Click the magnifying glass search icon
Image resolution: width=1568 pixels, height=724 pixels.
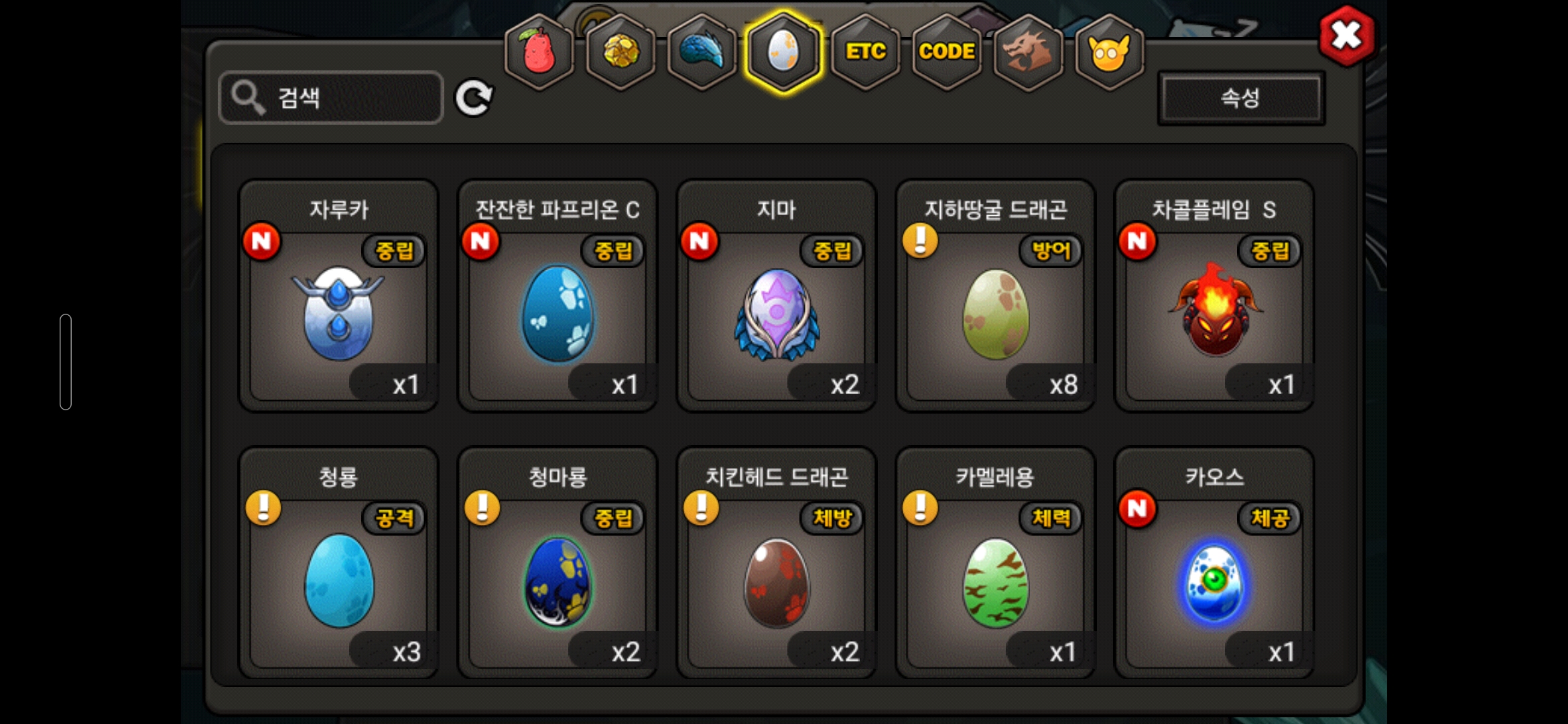tap(248, 98)
